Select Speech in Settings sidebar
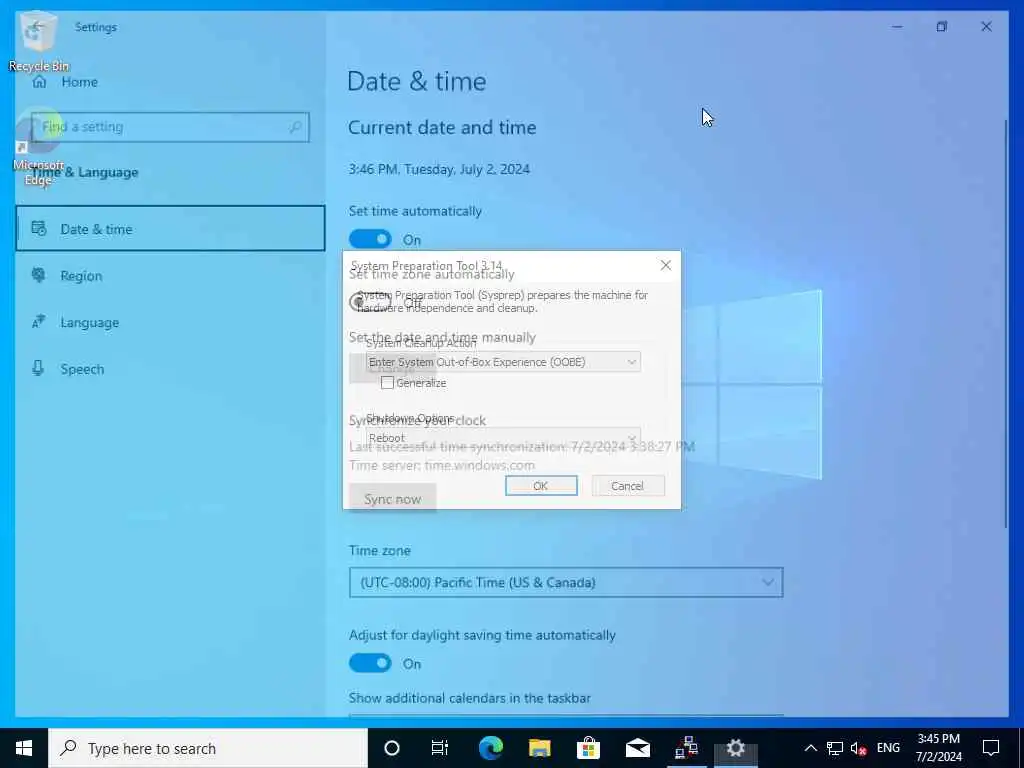The image size is (1024, 768). [170, 369]
